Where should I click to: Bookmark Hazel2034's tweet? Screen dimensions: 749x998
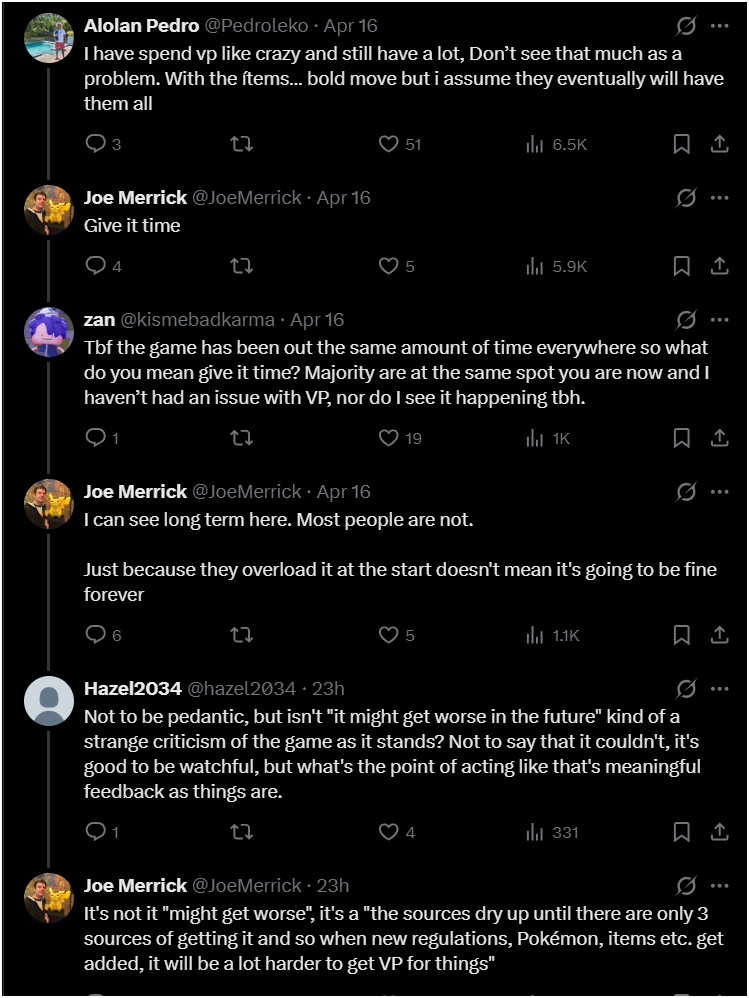pos(681,831)
